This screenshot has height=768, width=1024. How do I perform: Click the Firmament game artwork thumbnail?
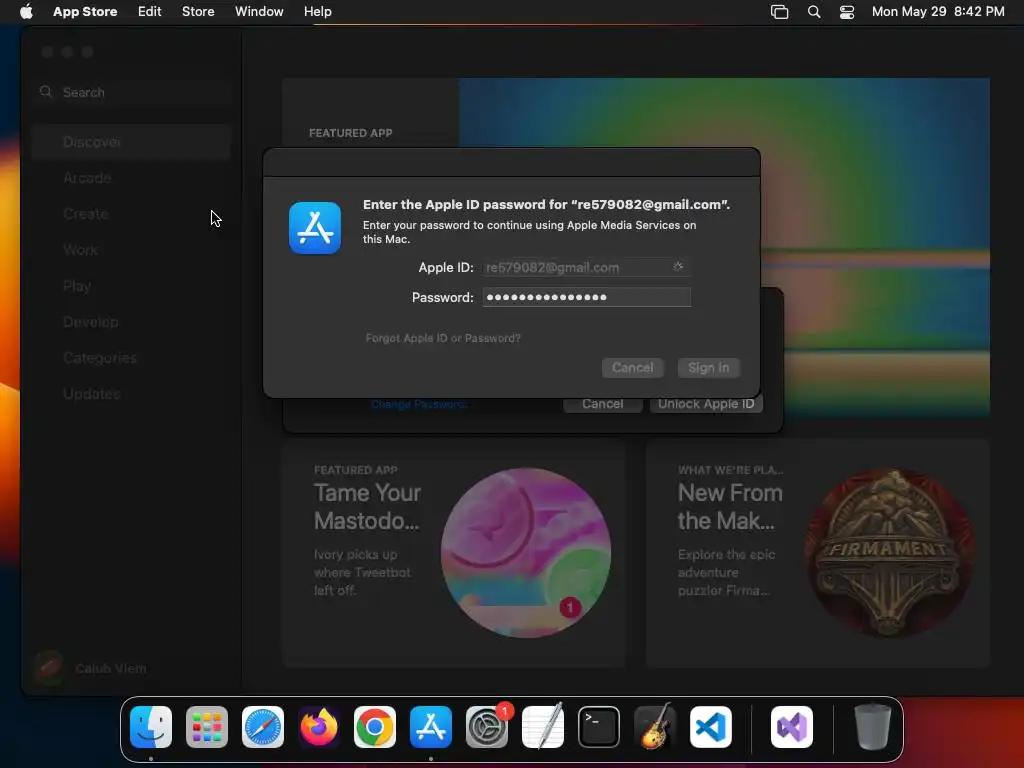[x=889, y=552]
